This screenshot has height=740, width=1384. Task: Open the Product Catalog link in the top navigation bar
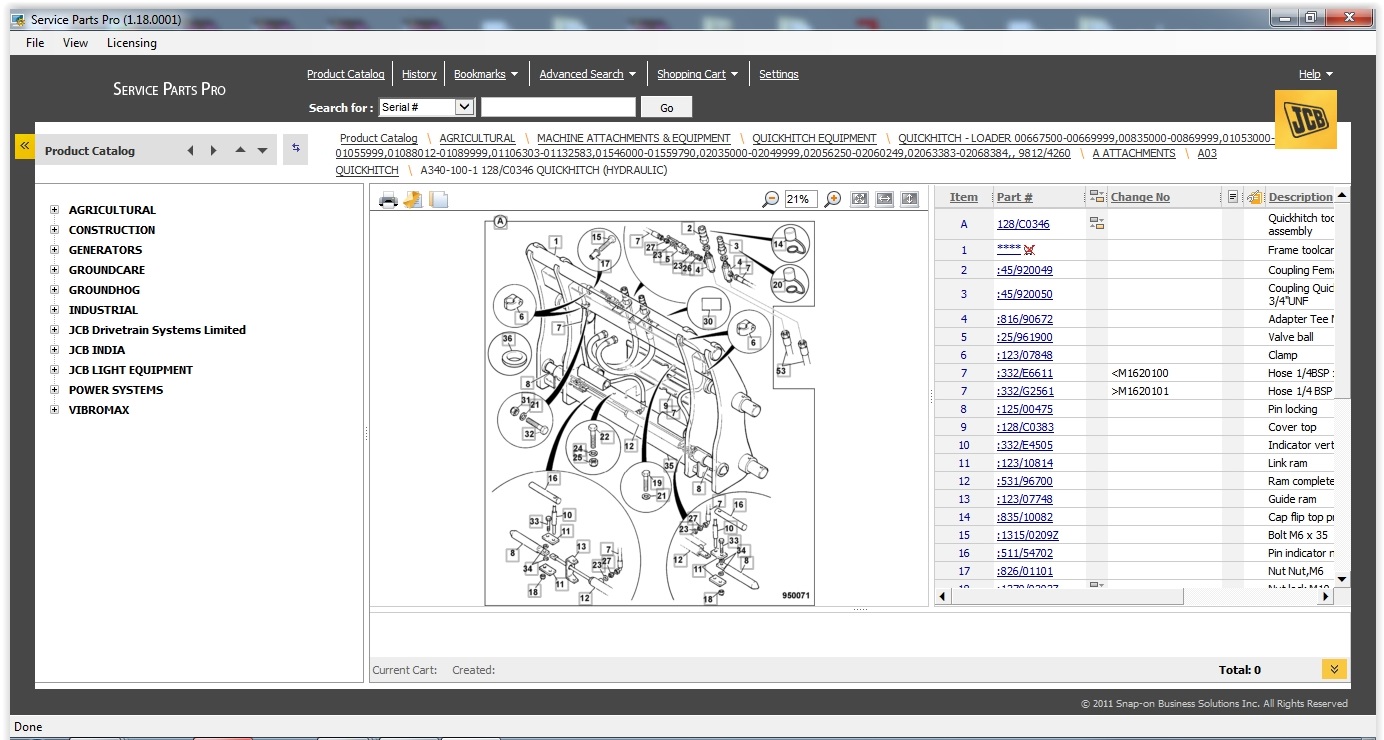(x=346, y=74)
